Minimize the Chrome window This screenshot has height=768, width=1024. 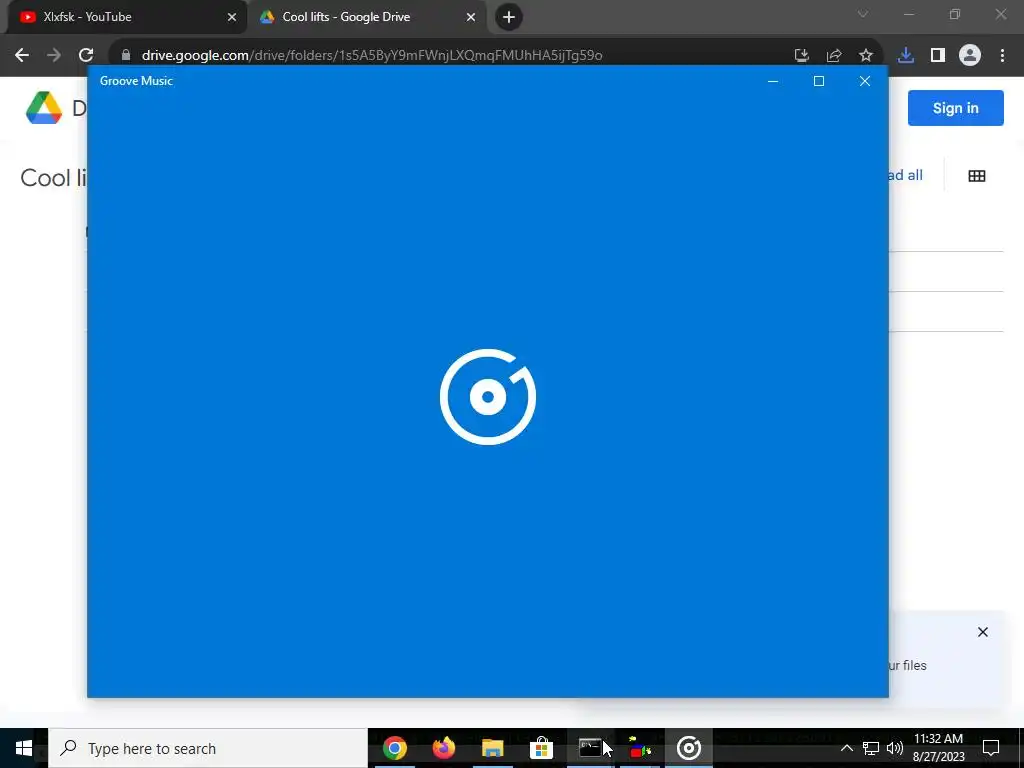click(908, 14)
